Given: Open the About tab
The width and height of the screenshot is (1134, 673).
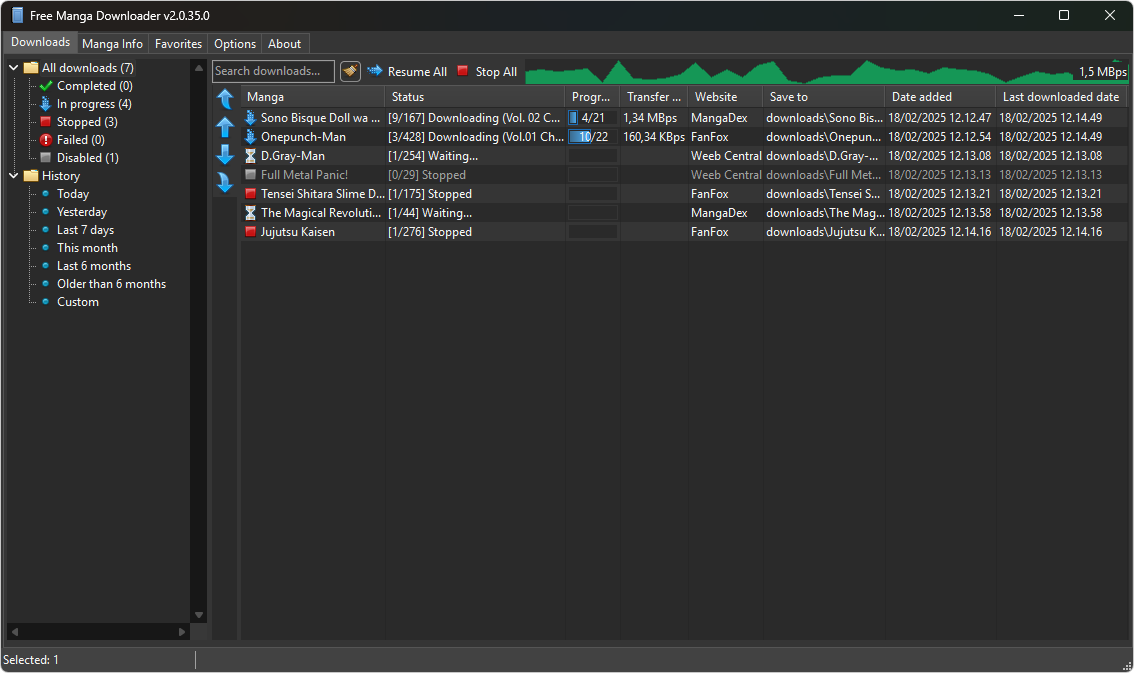Looking at the screenshot, I should click(284, 43).
